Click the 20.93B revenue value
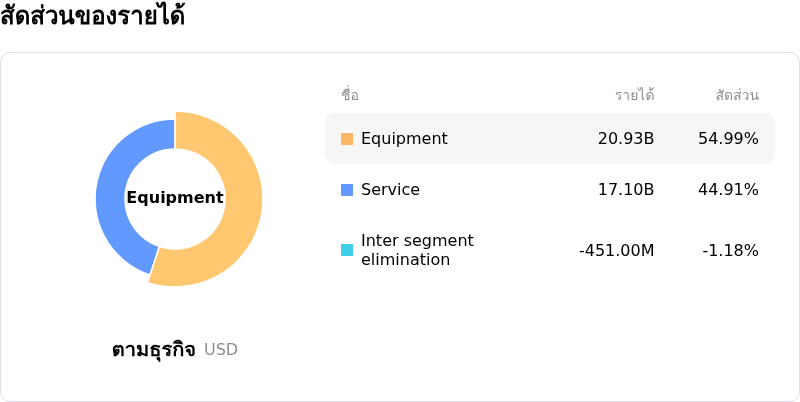Image resolution: width=800 pixels, height=402 pixels. coord(626,139)
